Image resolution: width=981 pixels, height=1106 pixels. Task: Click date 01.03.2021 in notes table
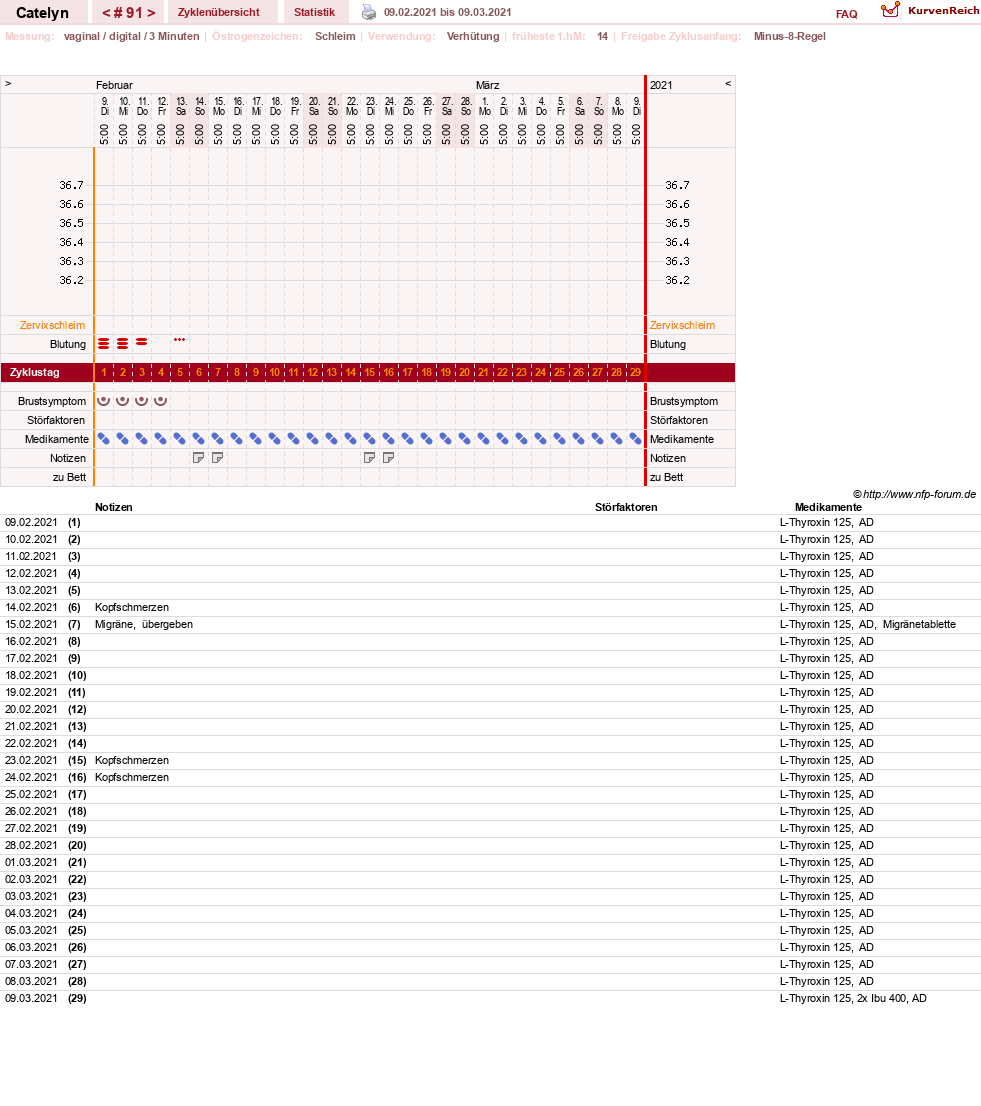click(31, 862)
